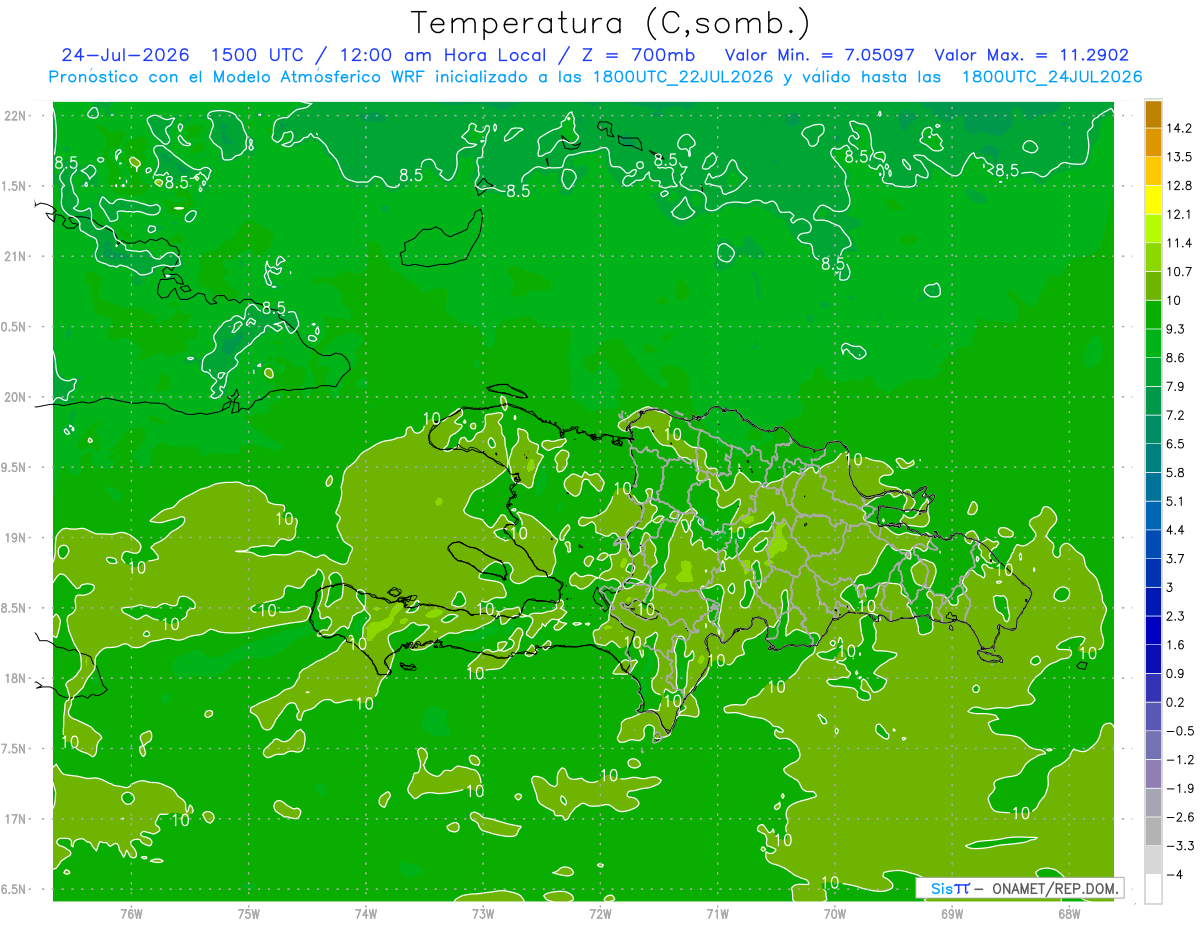Click the 0.9 color scale value
Viewport: 1200px width, 927px height.
click(1175, 673)
